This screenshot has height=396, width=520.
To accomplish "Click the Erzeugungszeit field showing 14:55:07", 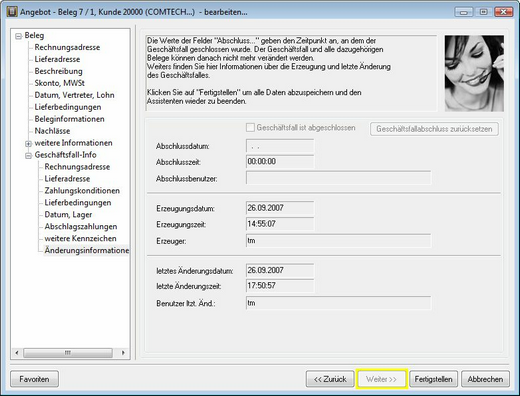I will (280, 224).
